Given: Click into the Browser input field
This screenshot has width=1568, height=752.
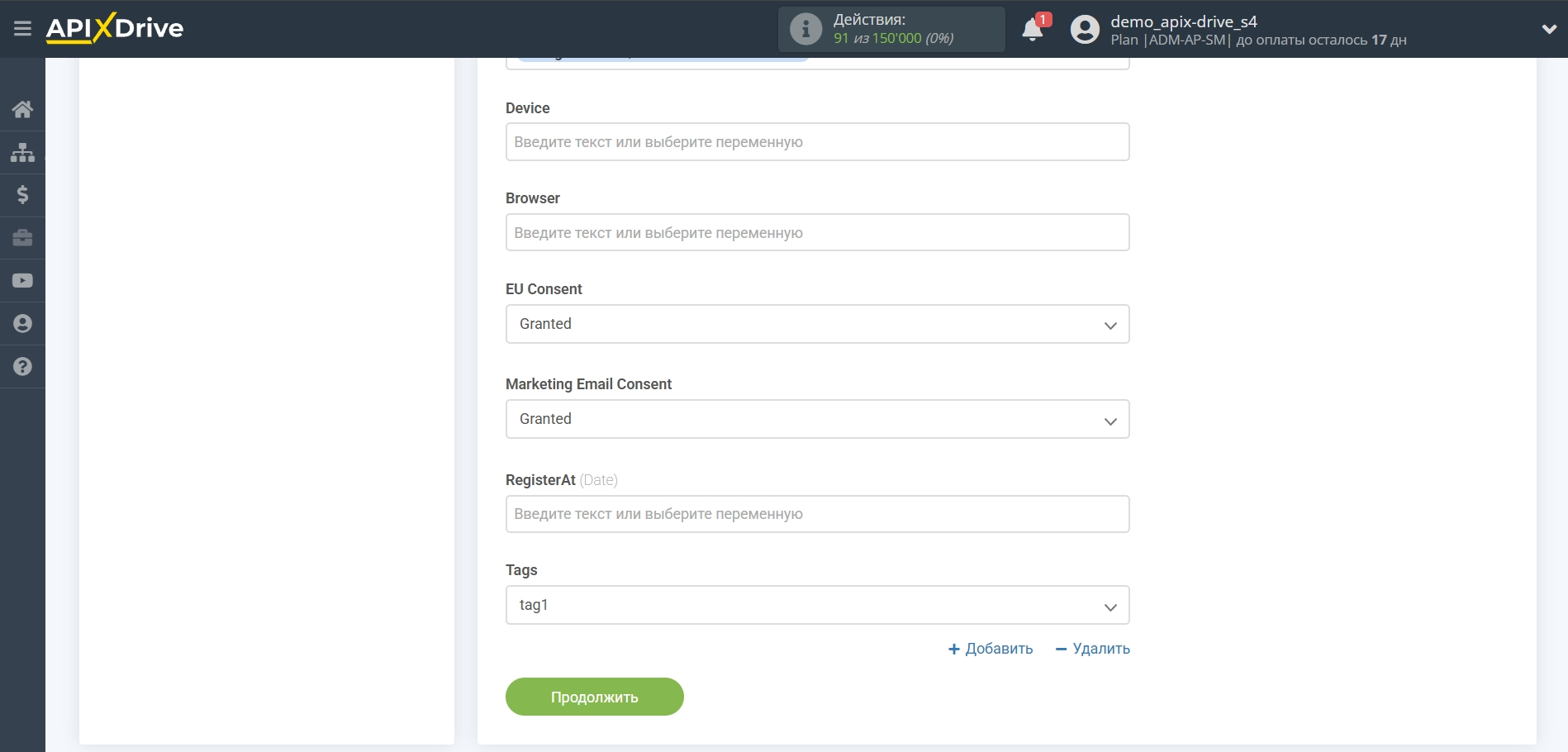Looking at the screenshot, I should pos(817,233).
